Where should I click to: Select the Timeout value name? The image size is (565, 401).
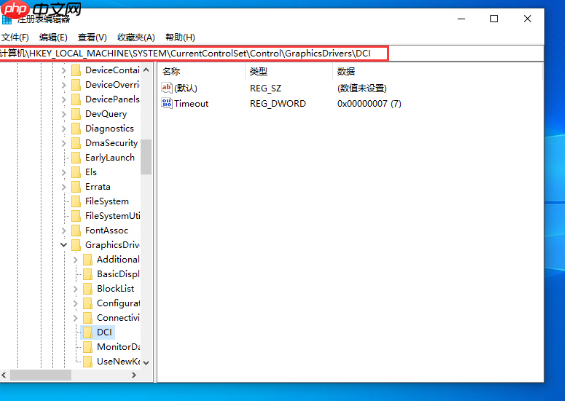[191, 104]
